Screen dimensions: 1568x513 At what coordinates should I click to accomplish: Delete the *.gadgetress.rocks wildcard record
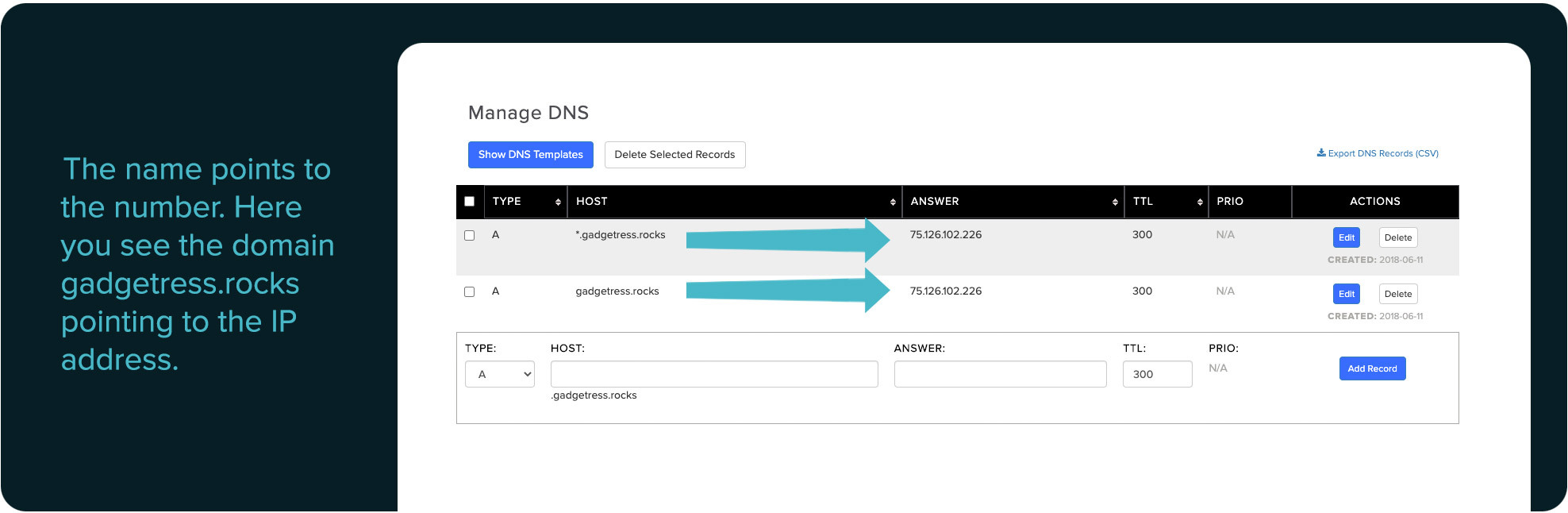pyautogui.click(x=1397, y=237)
